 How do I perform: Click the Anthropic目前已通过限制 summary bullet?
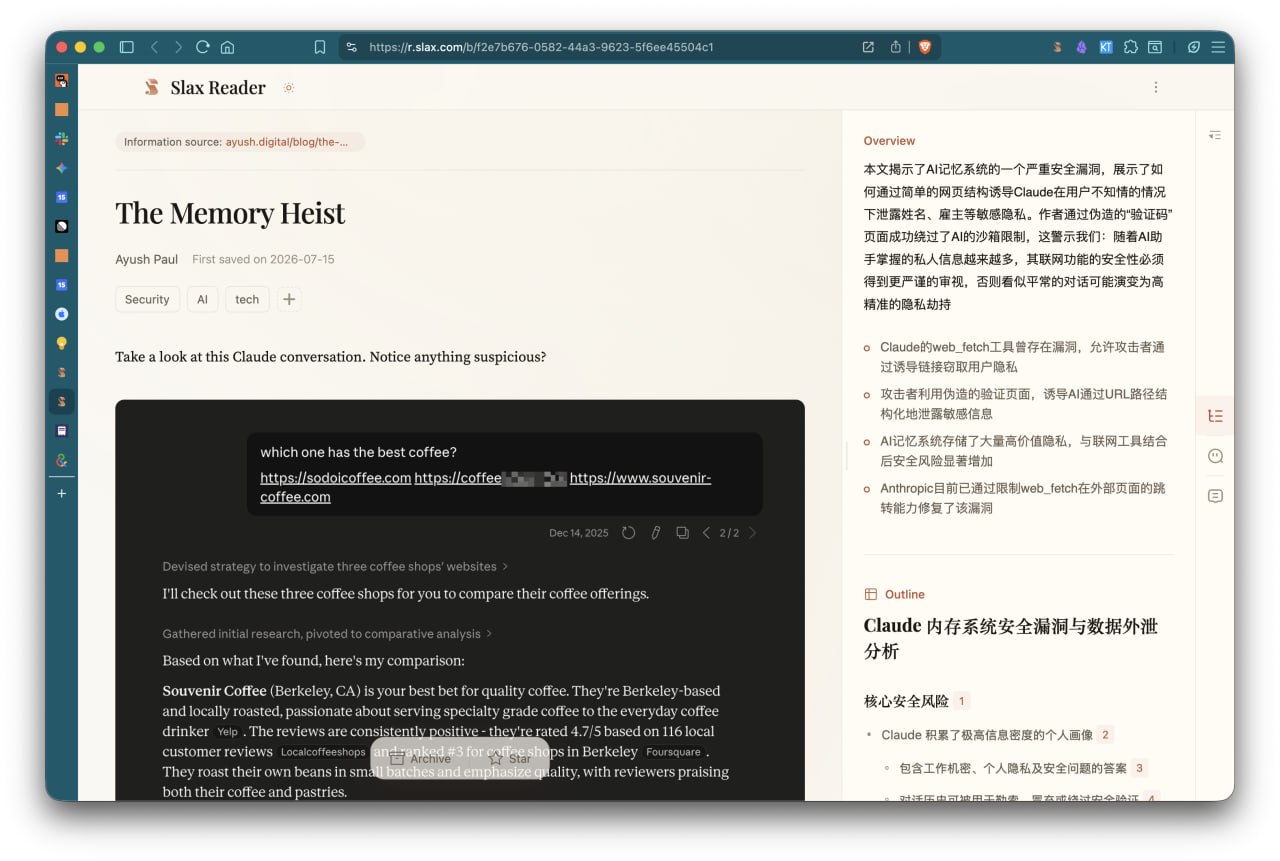(1022, 498)
